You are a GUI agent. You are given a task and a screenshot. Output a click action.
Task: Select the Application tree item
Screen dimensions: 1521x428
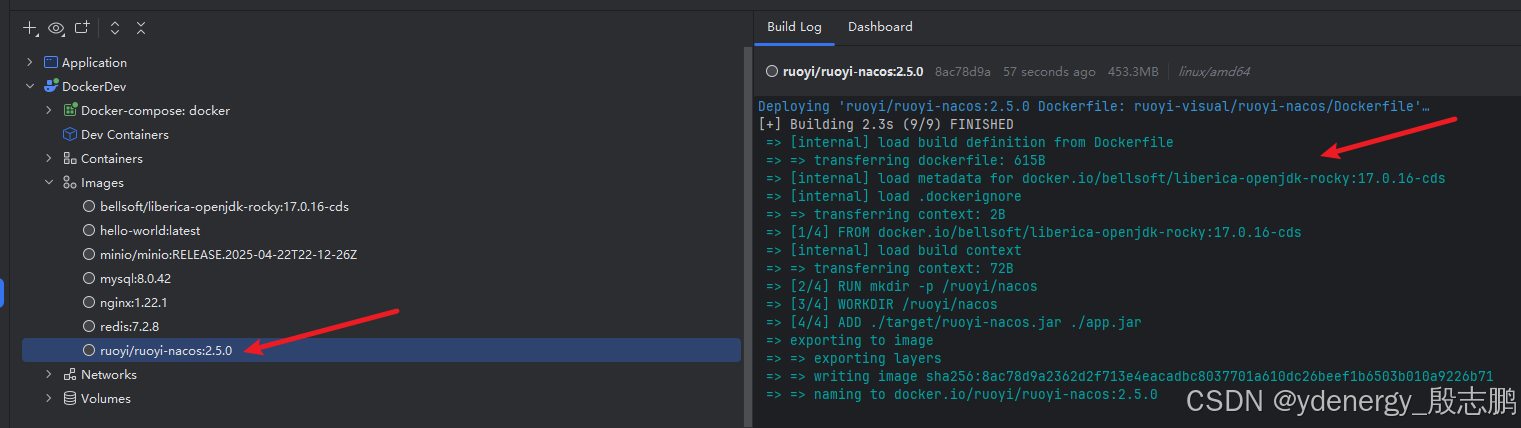(94, 62)
